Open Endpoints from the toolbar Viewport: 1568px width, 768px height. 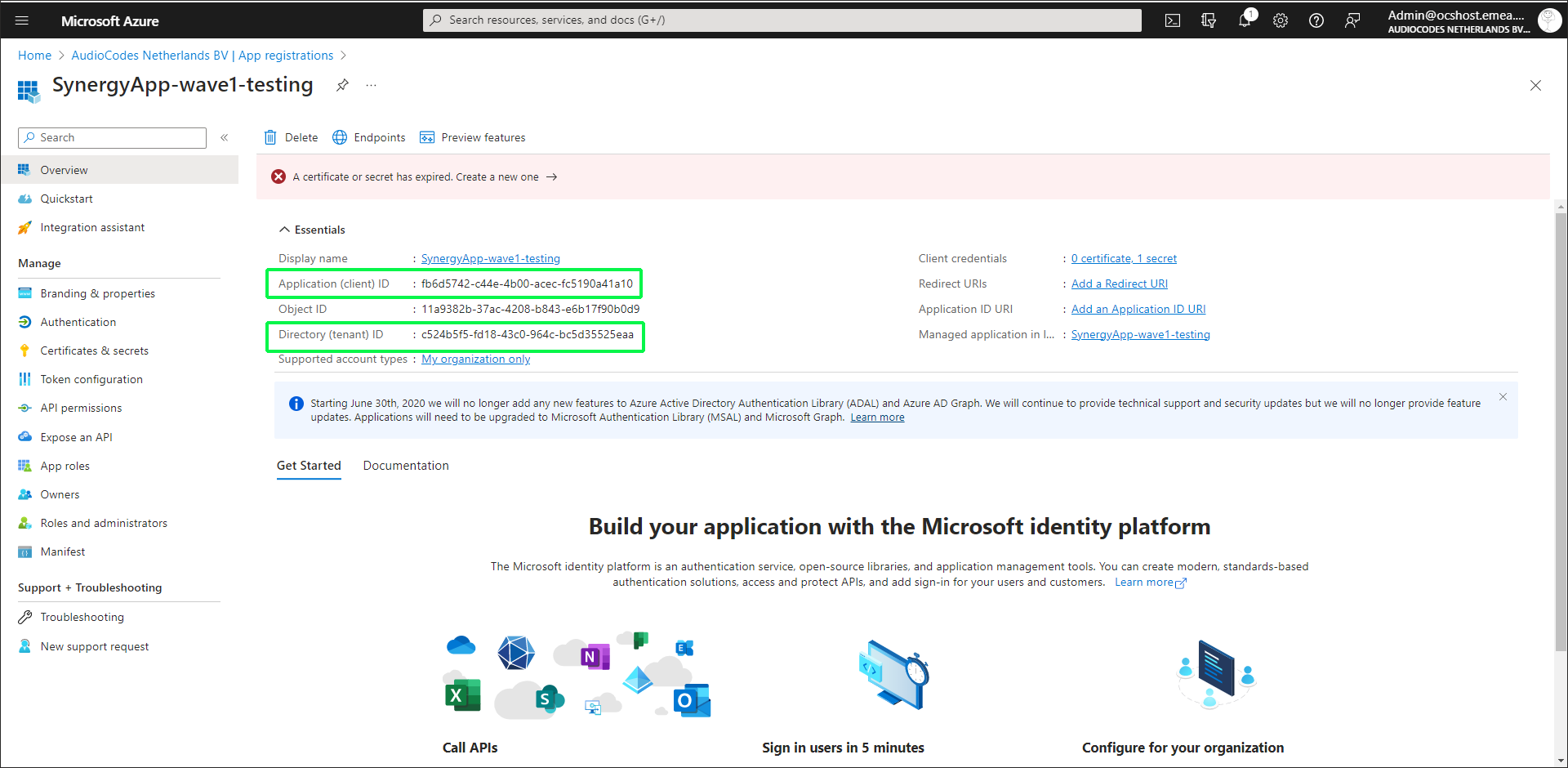369,137
